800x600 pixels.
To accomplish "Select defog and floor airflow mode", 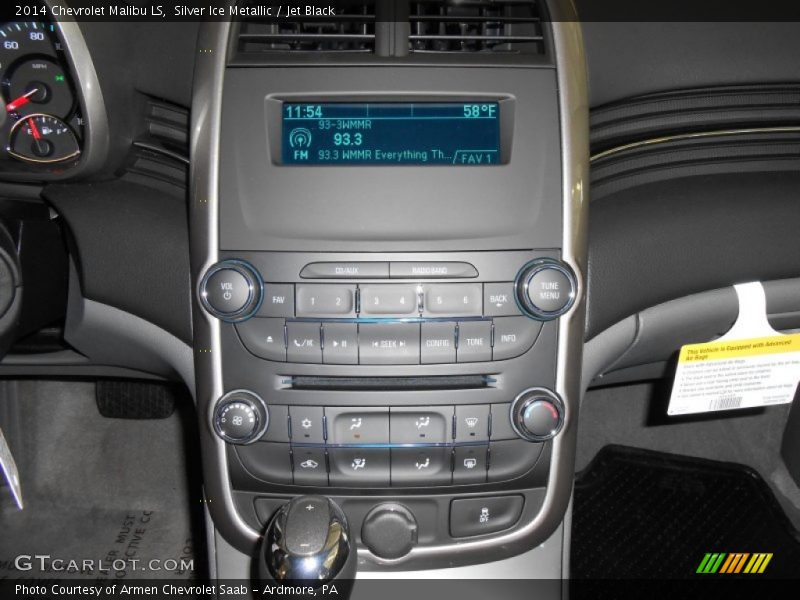I will pyautogui.click(x=359, y=465).
